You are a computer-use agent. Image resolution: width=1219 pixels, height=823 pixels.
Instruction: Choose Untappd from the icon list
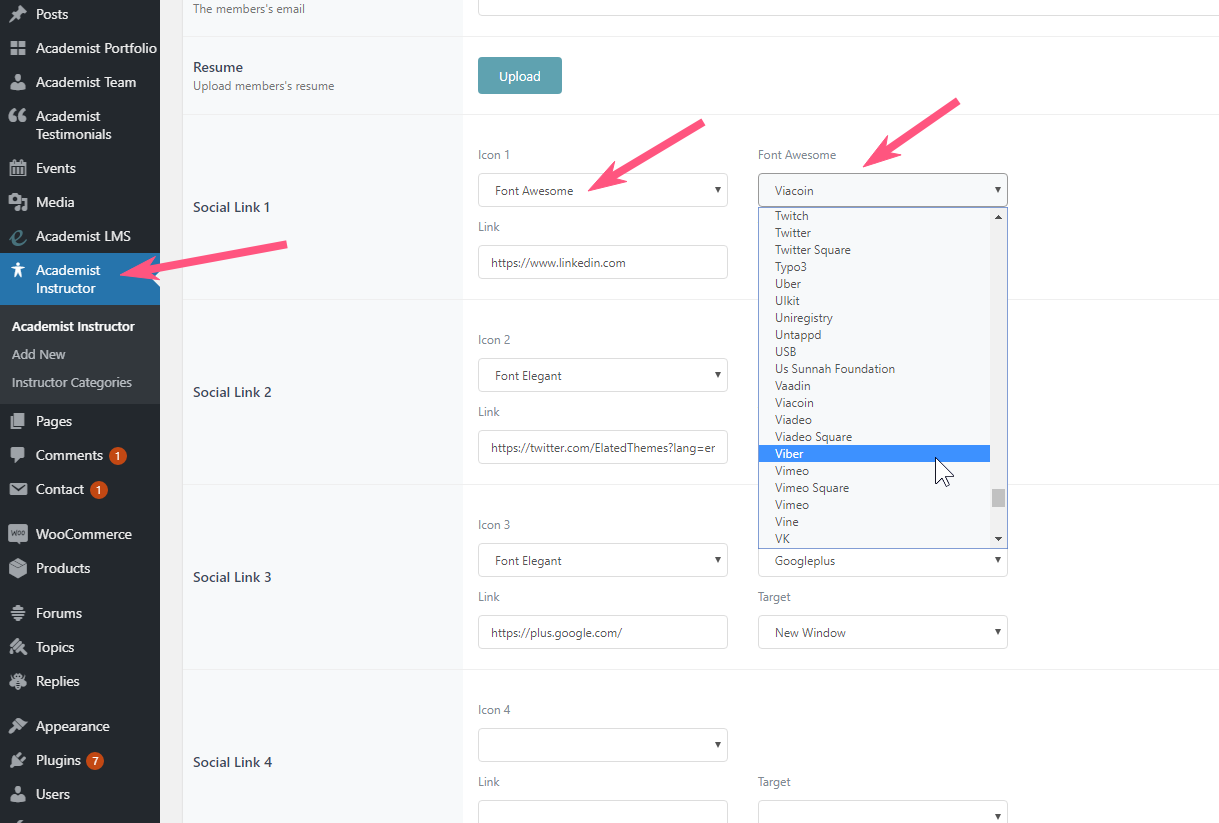click(x=875, y=335)
